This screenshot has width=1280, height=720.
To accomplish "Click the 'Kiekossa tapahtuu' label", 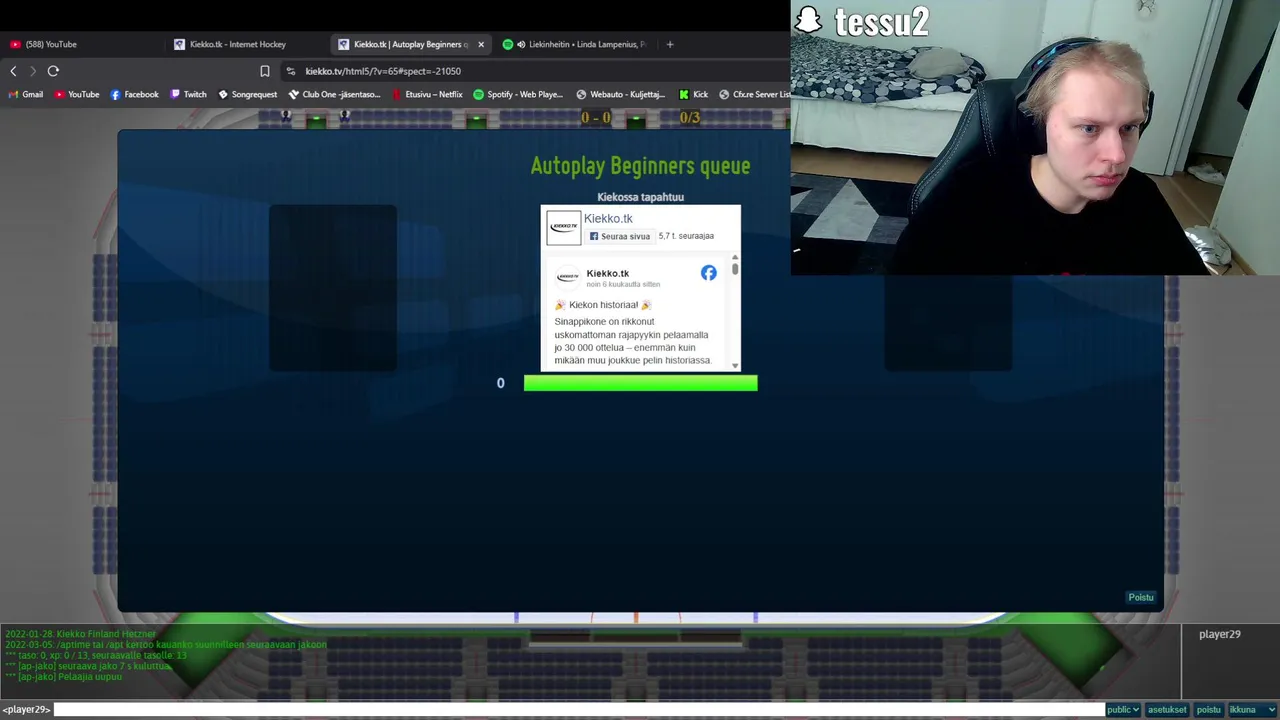I will coord(640,197).
